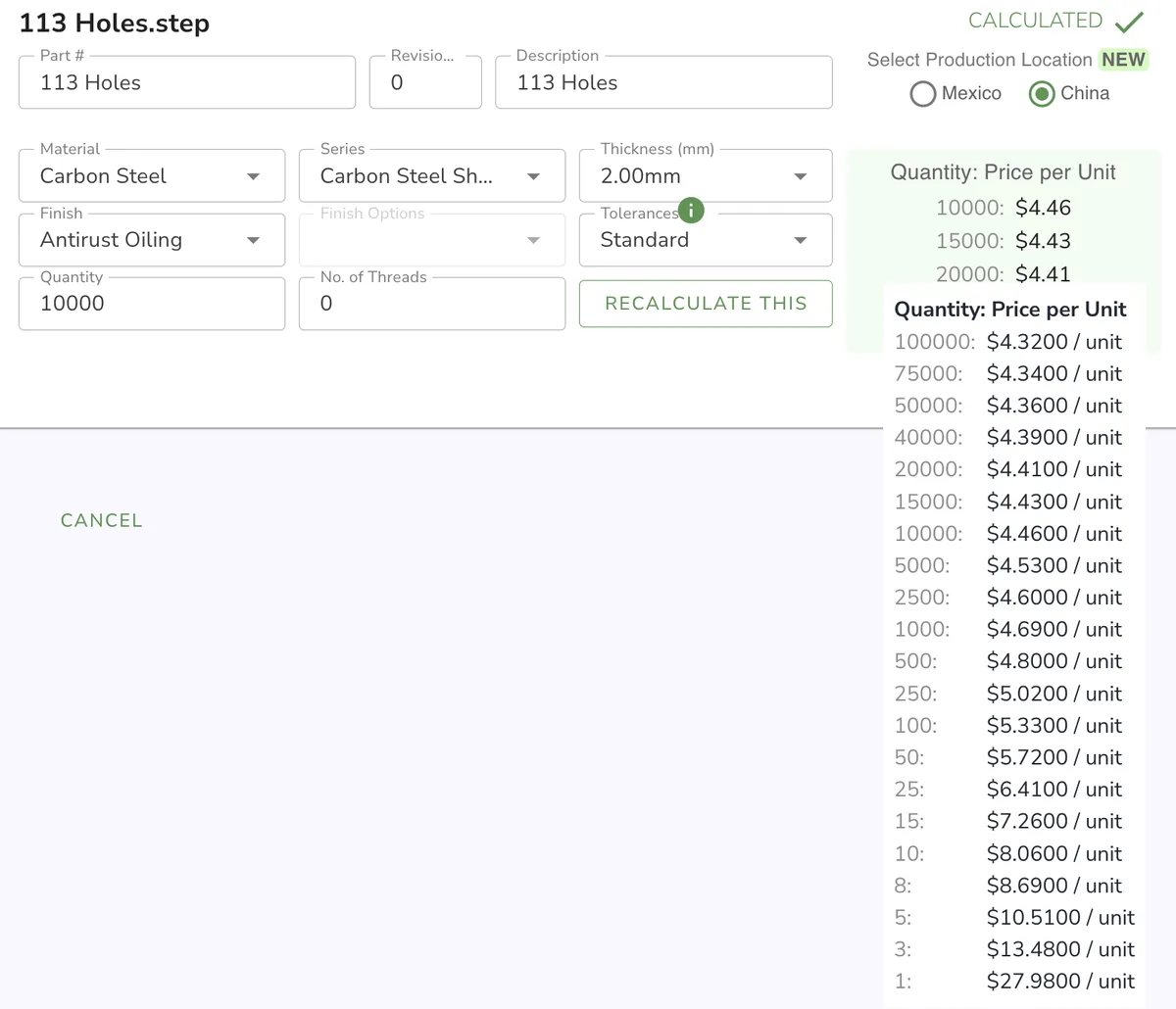Open the Material dropdown
The height and width of the screenshot is (1009, 1176).
click(152, 176)
